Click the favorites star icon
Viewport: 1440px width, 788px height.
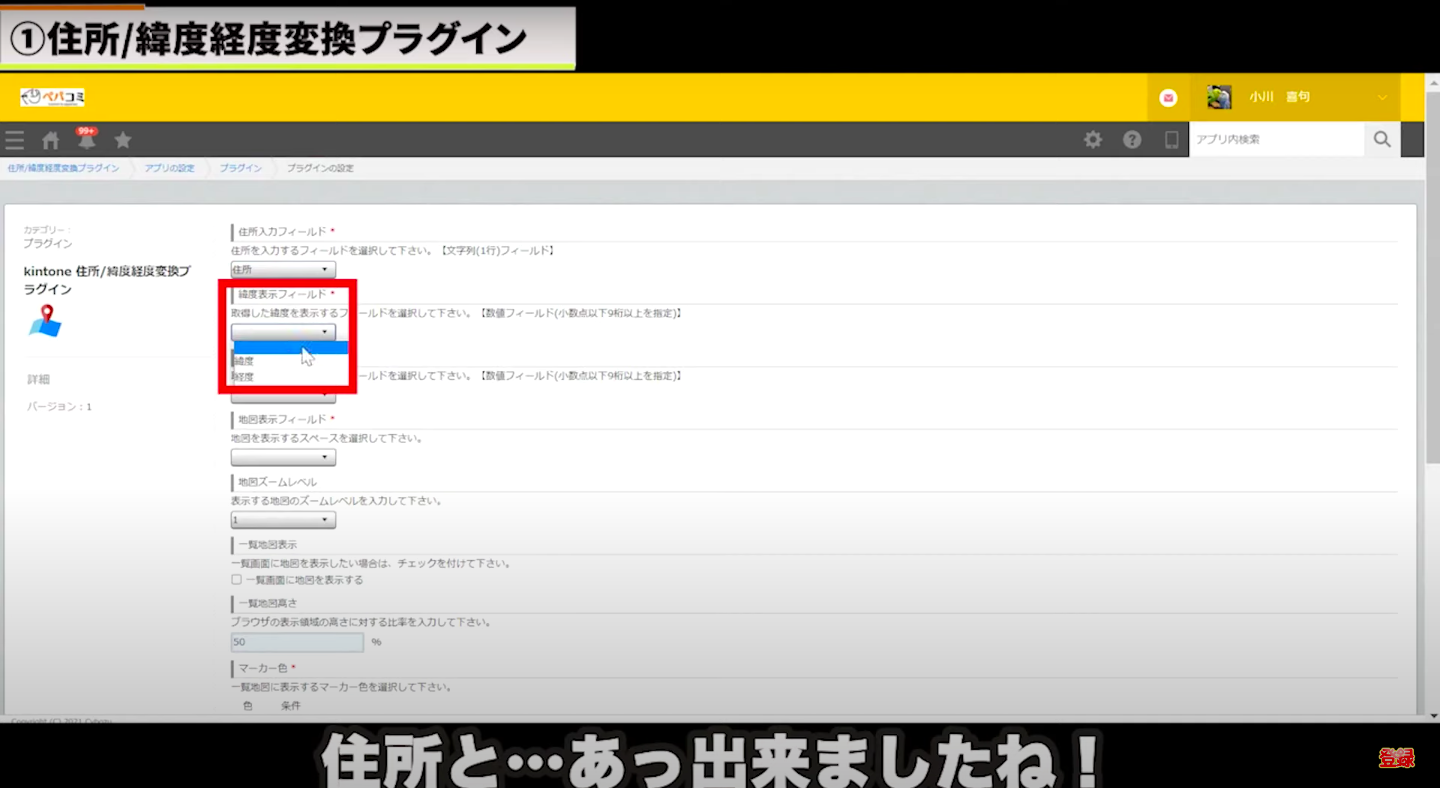click(123, 140)
